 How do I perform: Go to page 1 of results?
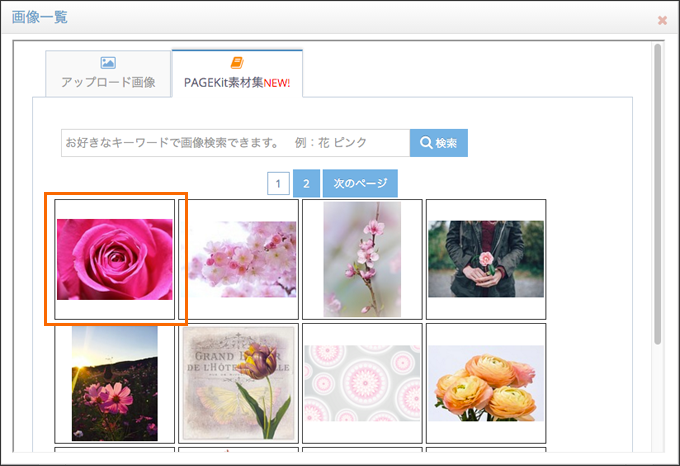click(278, 183)
